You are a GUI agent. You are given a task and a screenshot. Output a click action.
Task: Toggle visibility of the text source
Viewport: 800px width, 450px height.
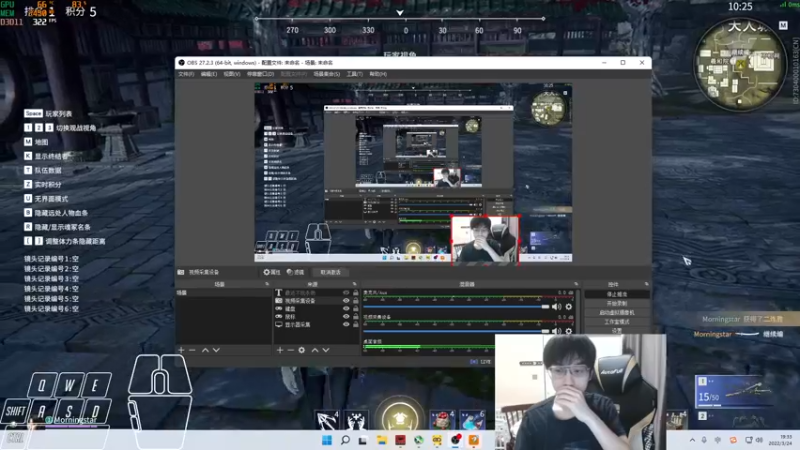(x=346, y=293)
